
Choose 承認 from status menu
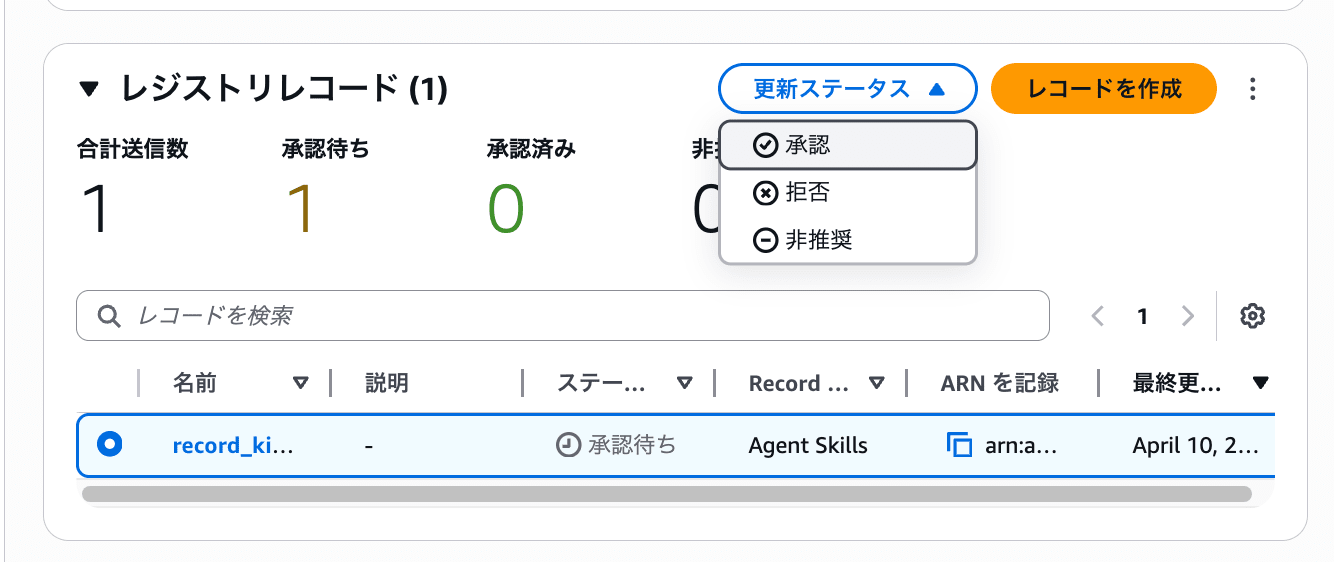(847, 146)
